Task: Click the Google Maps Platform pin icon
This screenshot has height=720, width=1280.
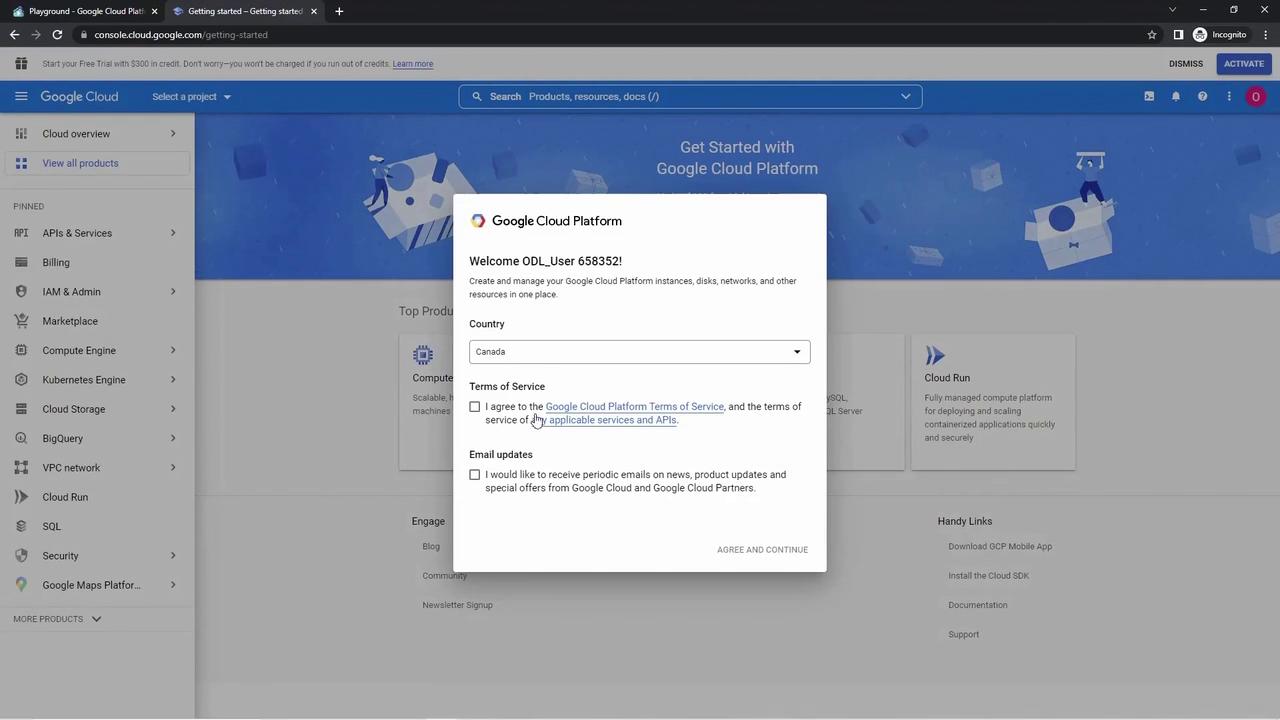Action: (x=21, y=584)
